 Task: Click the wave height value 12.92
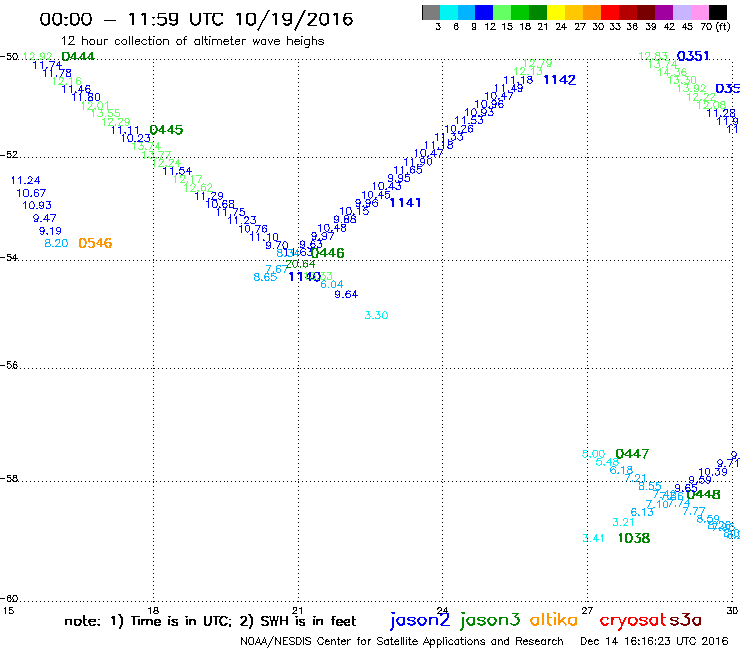coord(37,57)
